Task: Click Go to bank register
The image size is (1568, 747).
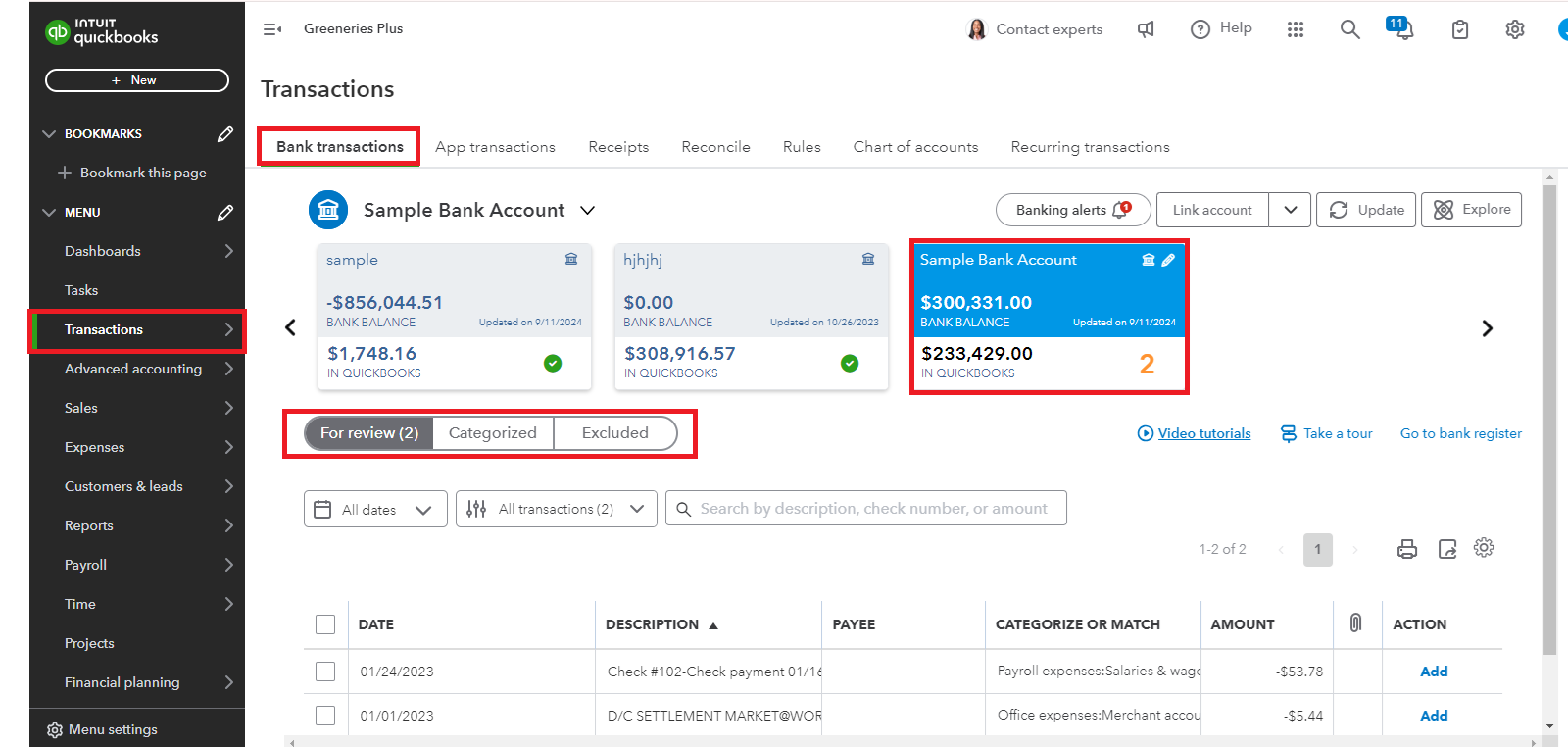Action: (x=1461, y=433)
